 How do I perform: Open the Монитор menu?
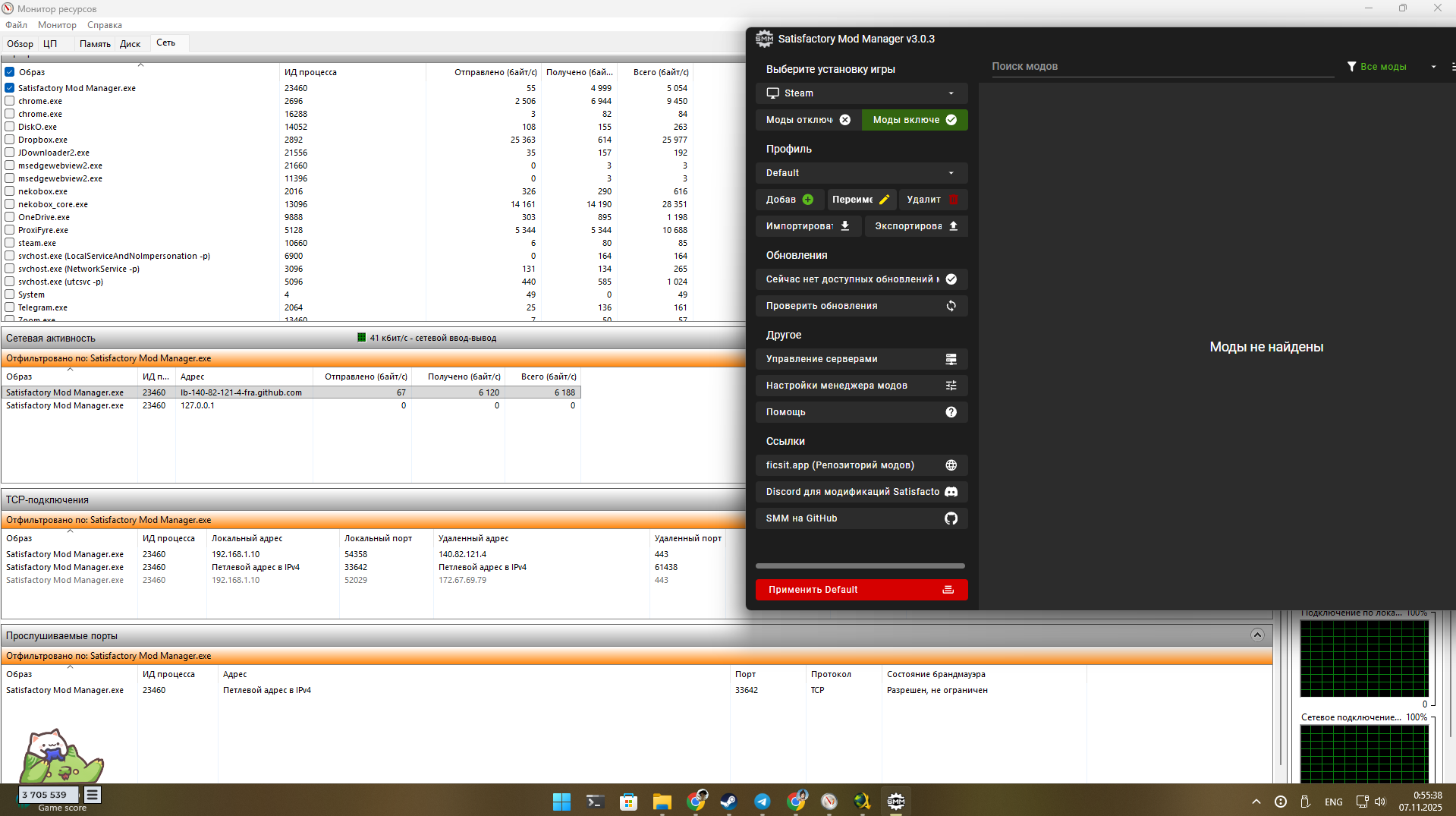57,25
